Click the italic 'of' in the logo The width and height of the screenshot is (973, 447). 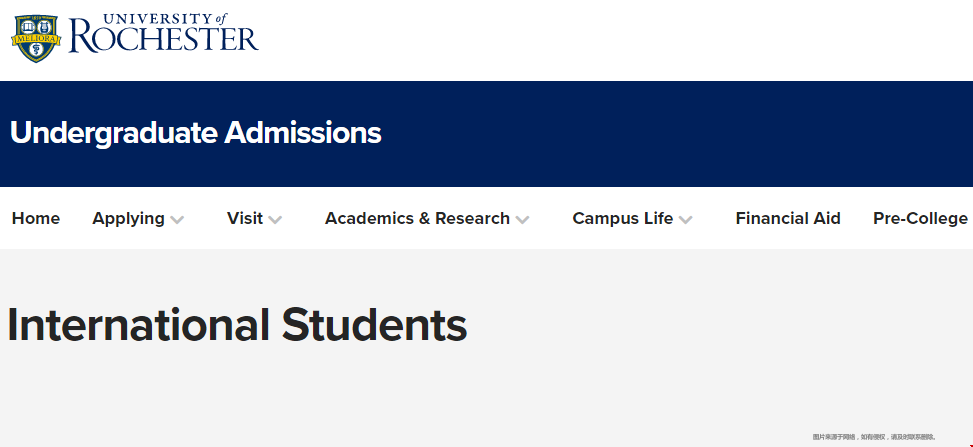click(220, 19)
